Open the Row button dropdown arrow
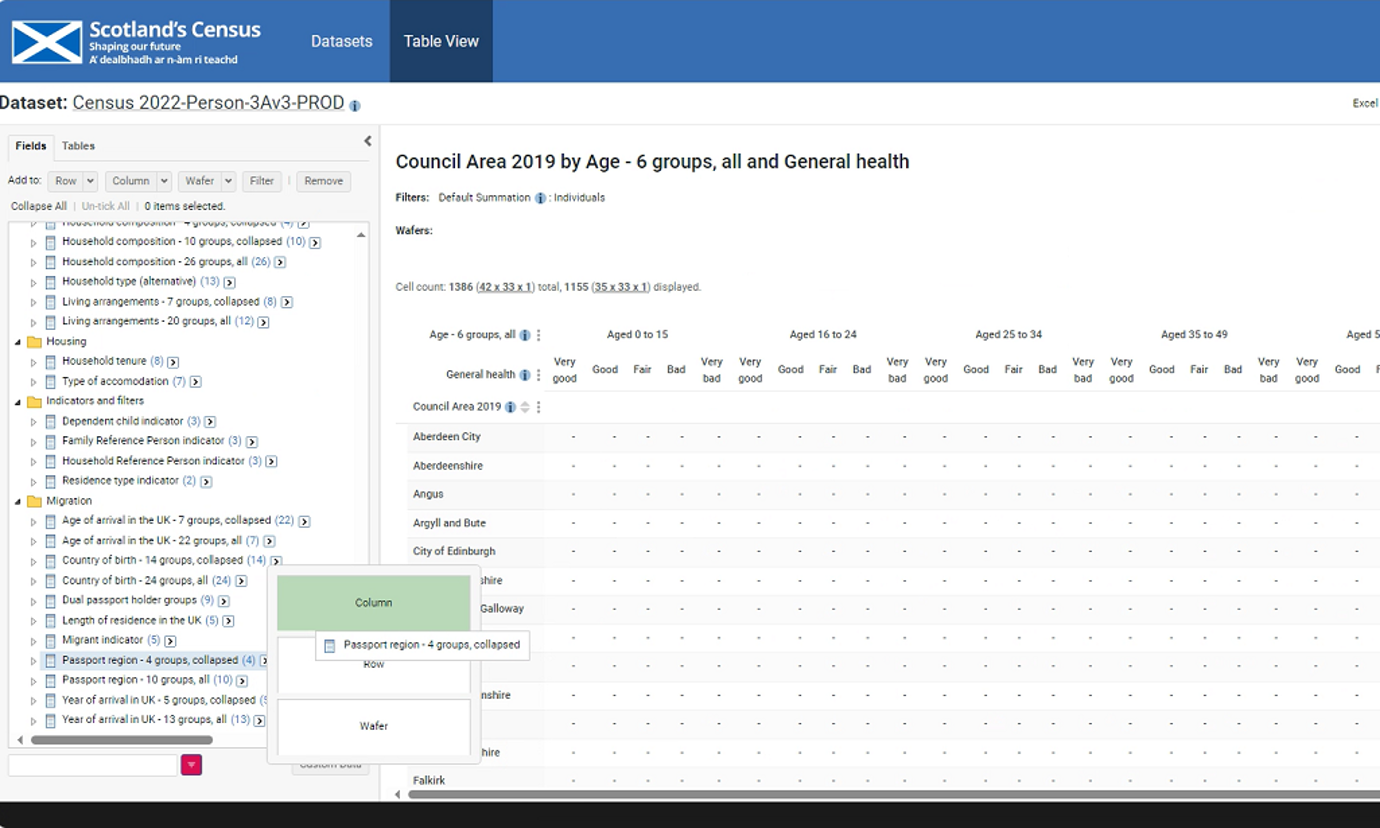 [x=90, y=181]
